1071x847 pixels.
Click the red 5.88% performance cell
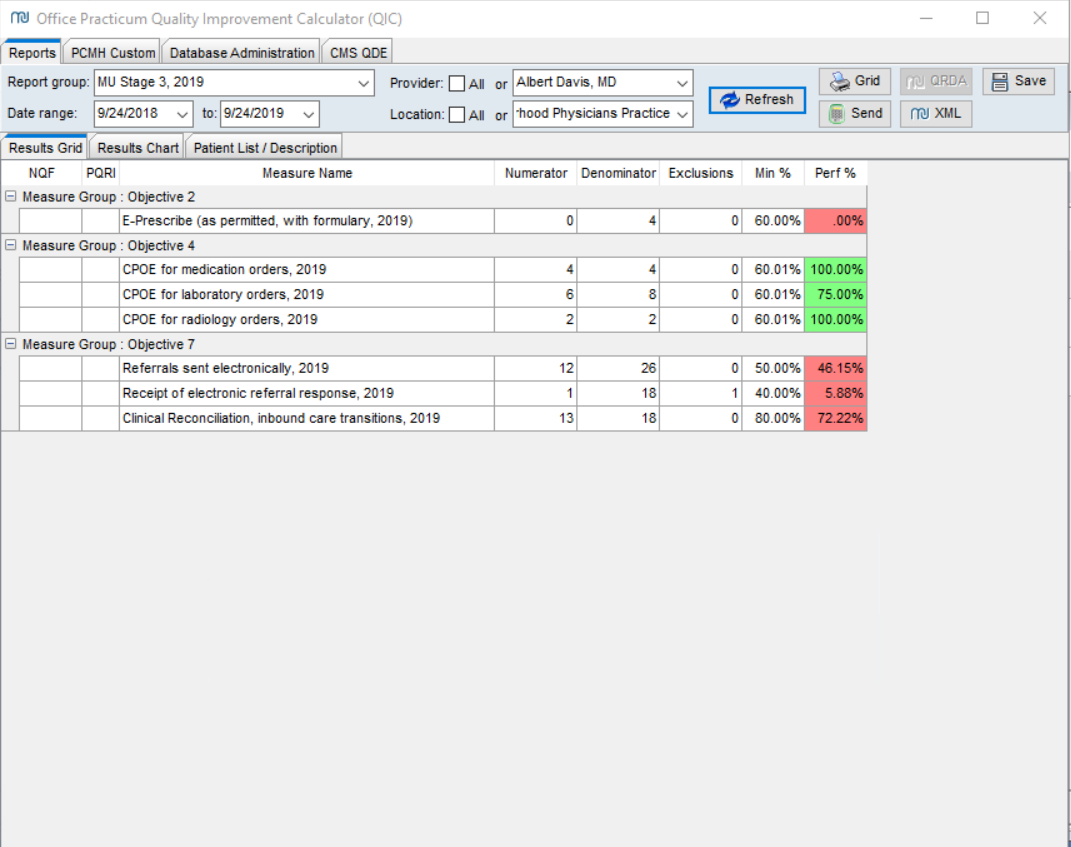point(835,393)
